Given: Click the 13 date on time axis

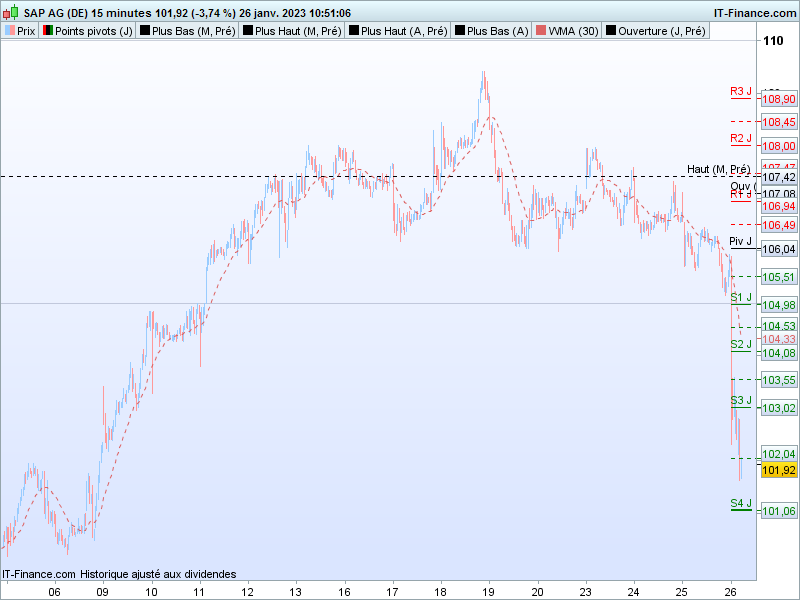Looking at the screenshot, I should click(296, 592).
